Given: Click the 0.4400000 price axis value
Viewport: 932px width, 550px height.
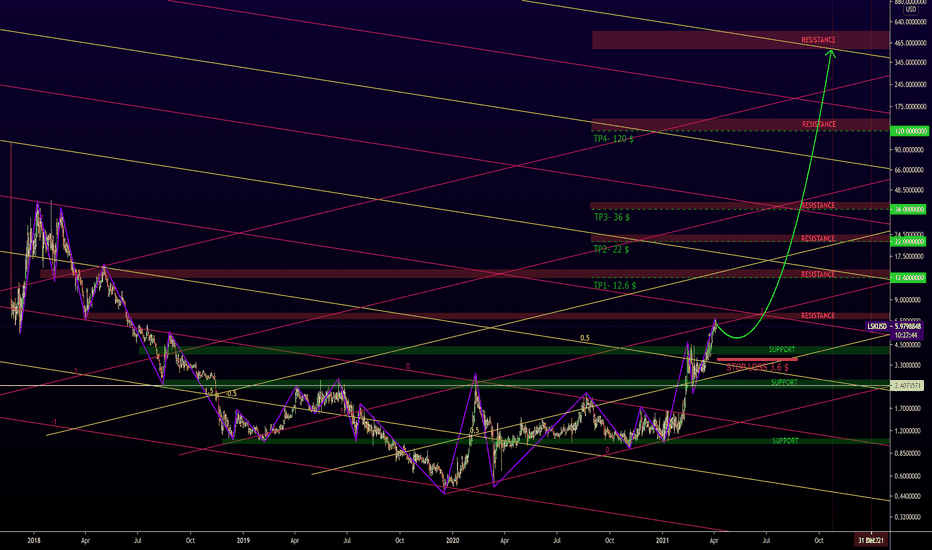Looking at the screenshot, I should pyautogui.click(x=909, y=496).
